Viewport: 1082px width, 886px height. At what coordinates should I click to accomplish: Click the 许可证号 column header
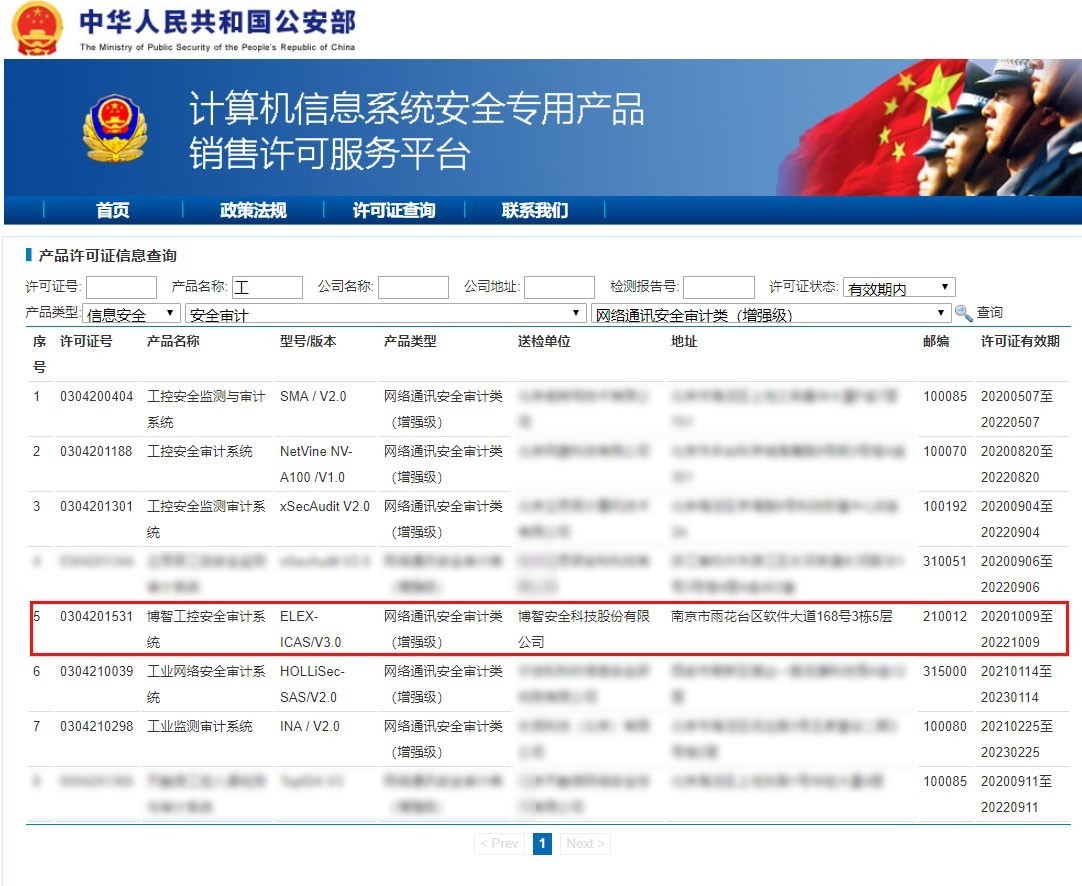pyautogui.click(x=86, y=341)
